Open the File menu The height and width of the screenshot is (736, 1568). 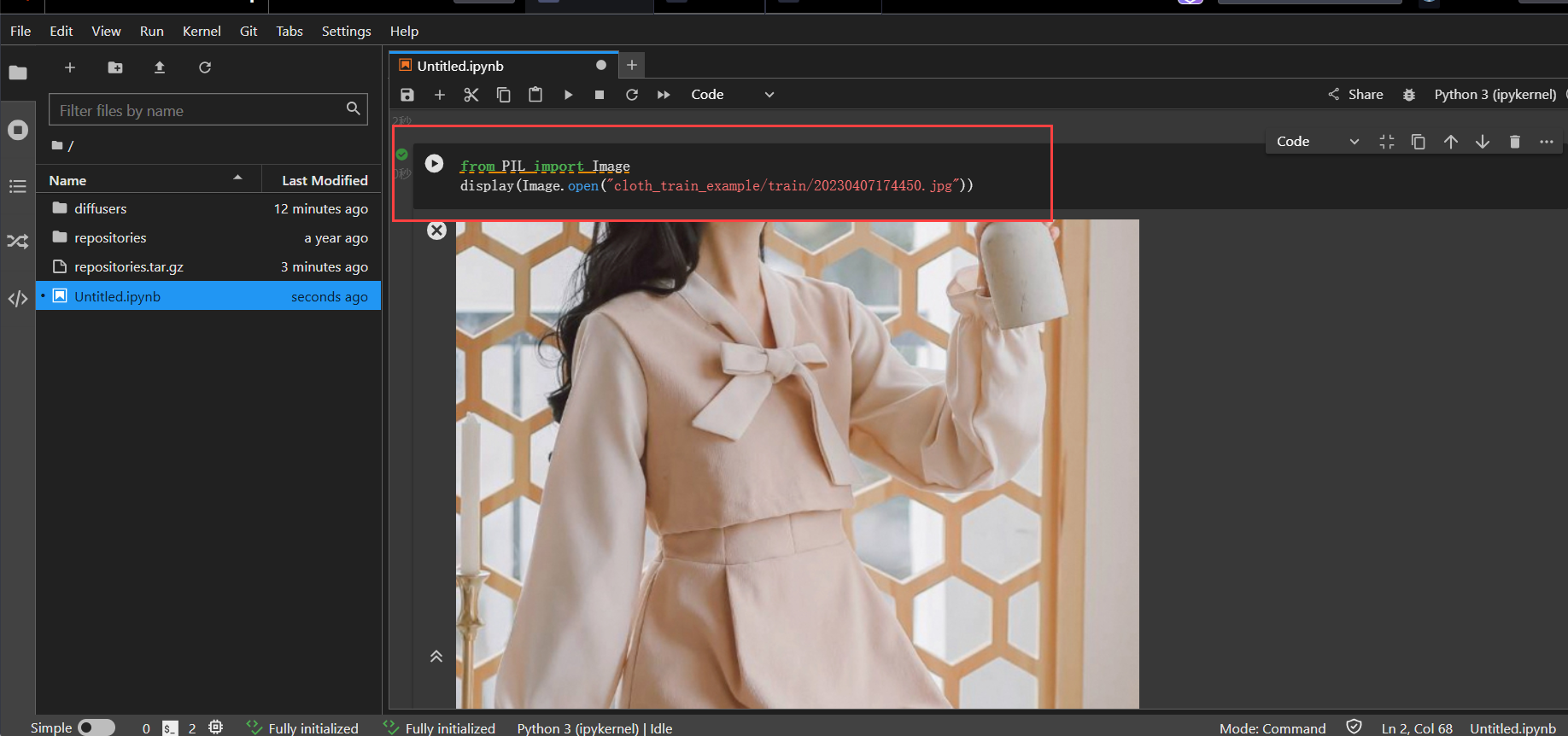tap(20, 31)
